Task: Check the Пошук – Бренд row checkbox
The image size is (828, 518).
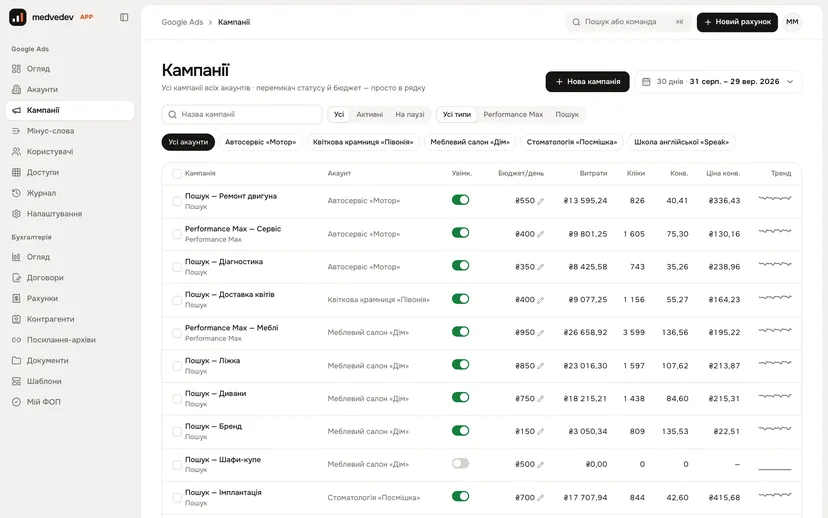Action: pyautogui.click(x=177, y=432)
